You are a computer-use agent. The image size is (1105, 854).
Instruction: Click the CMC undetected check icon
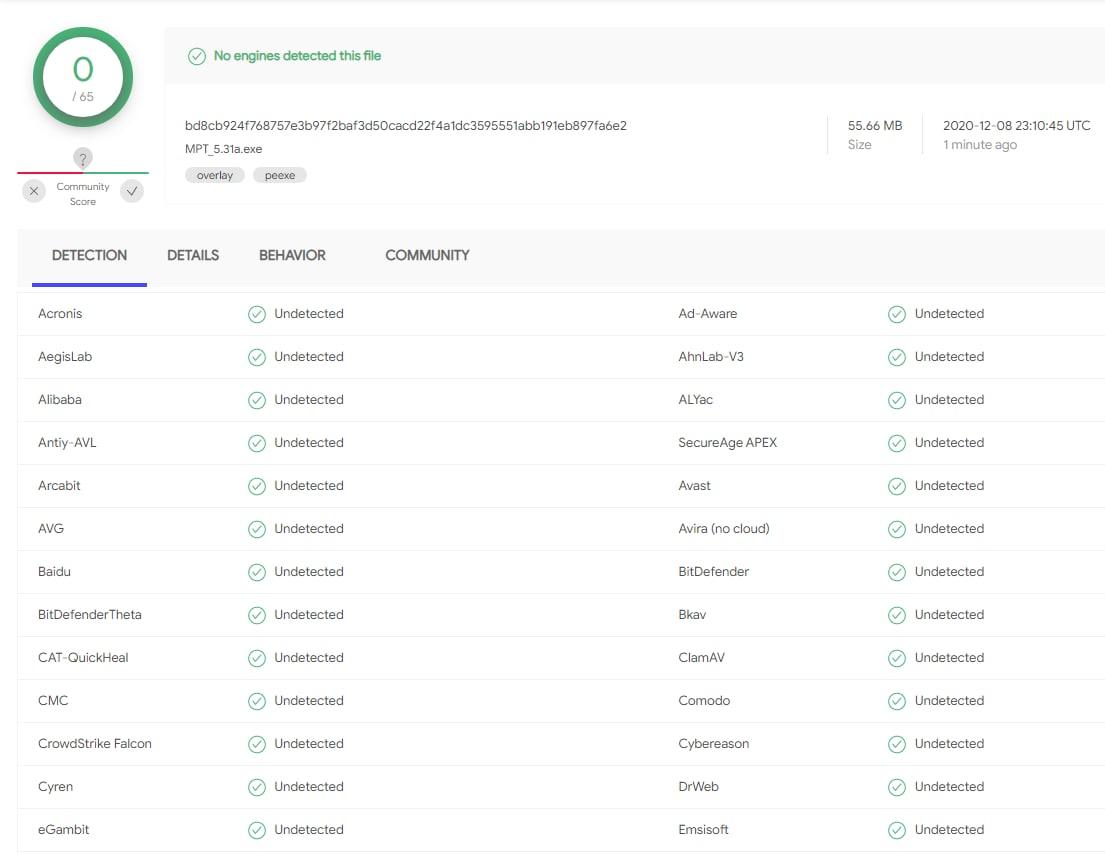(257, 701)
